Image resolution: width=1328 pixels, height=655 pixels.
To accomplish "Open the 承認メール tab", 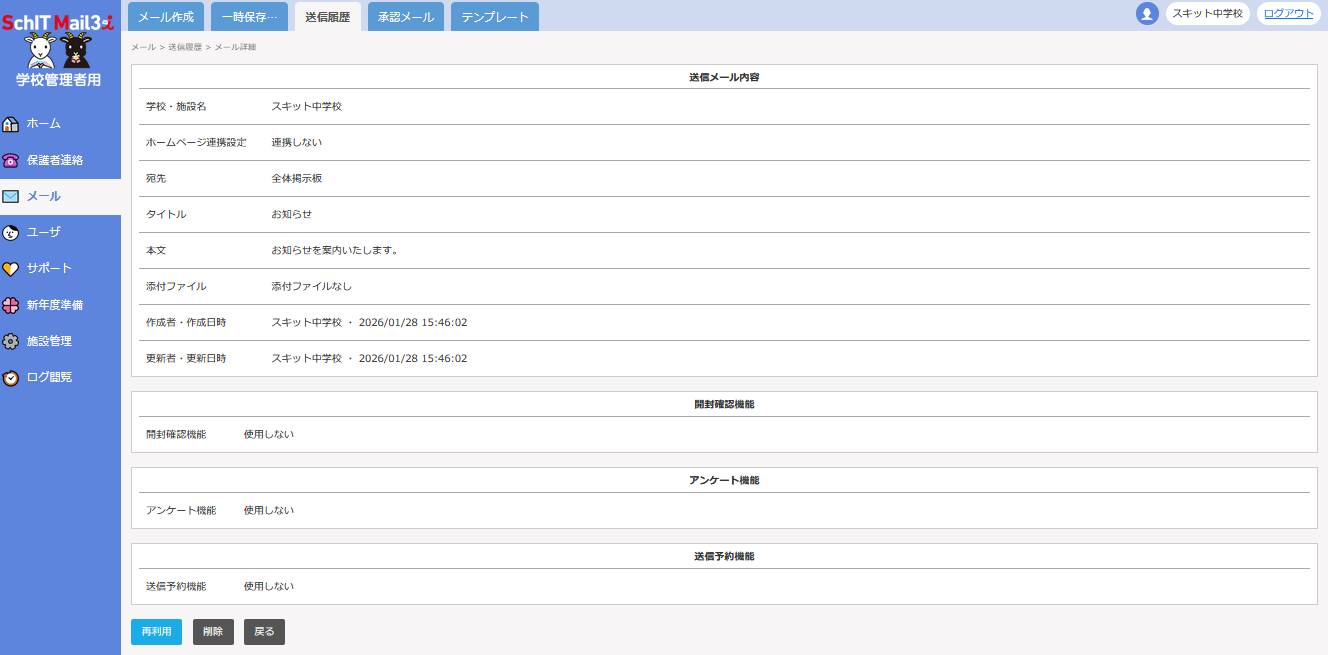I will point(406,17).
